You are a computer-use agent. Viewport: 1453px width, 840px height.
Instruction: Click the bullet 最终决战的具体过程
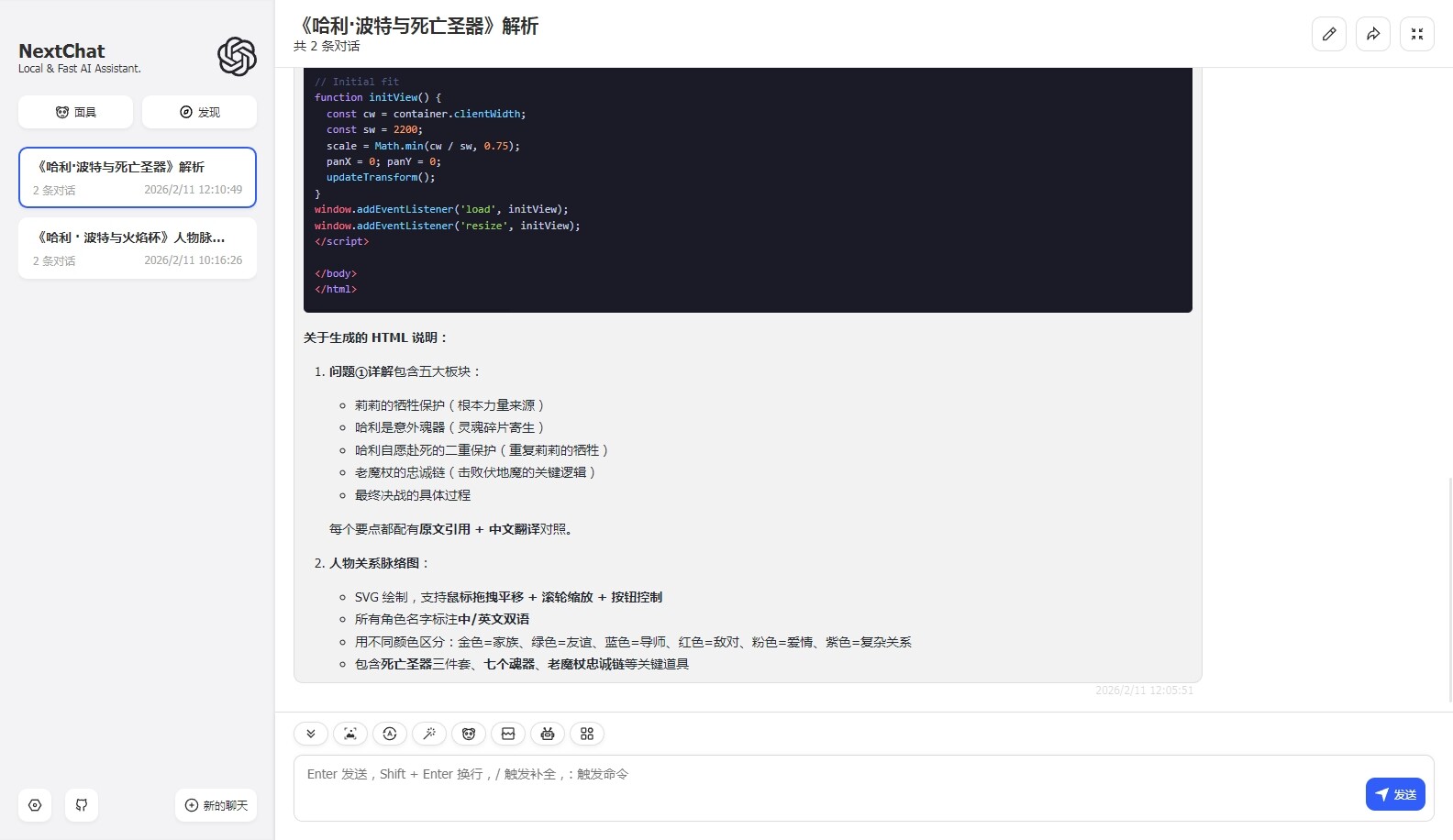pos(413,495)
